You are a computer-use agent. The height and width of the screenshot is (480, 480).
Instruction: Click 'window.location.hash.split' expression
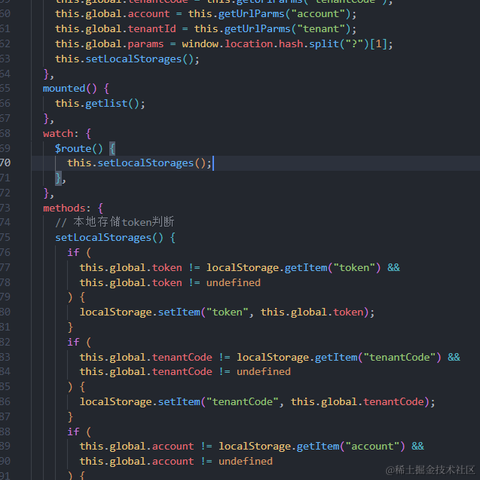click(260, 44)
